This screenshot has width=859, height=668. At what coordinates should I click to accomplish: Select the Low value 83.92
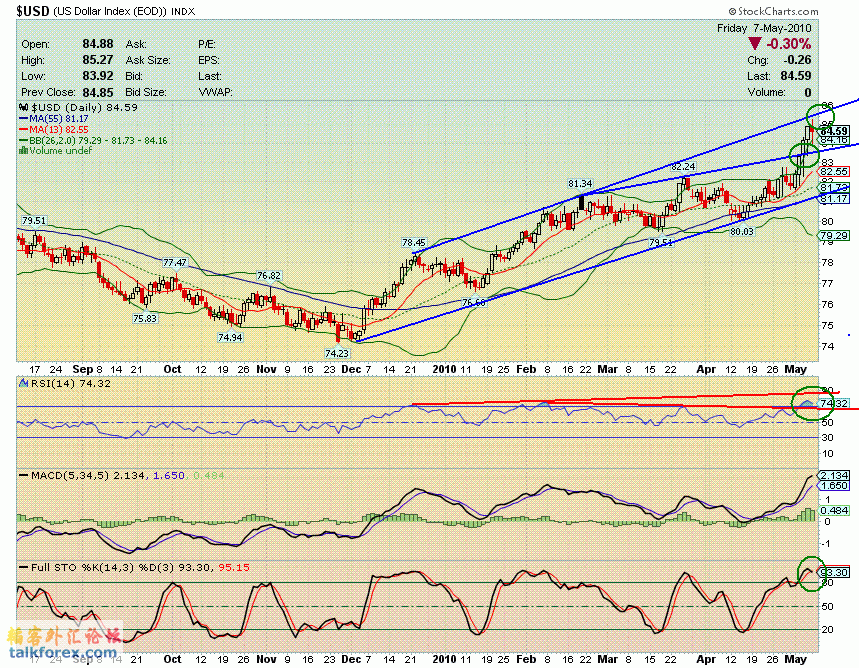click(x=98, y=76)
